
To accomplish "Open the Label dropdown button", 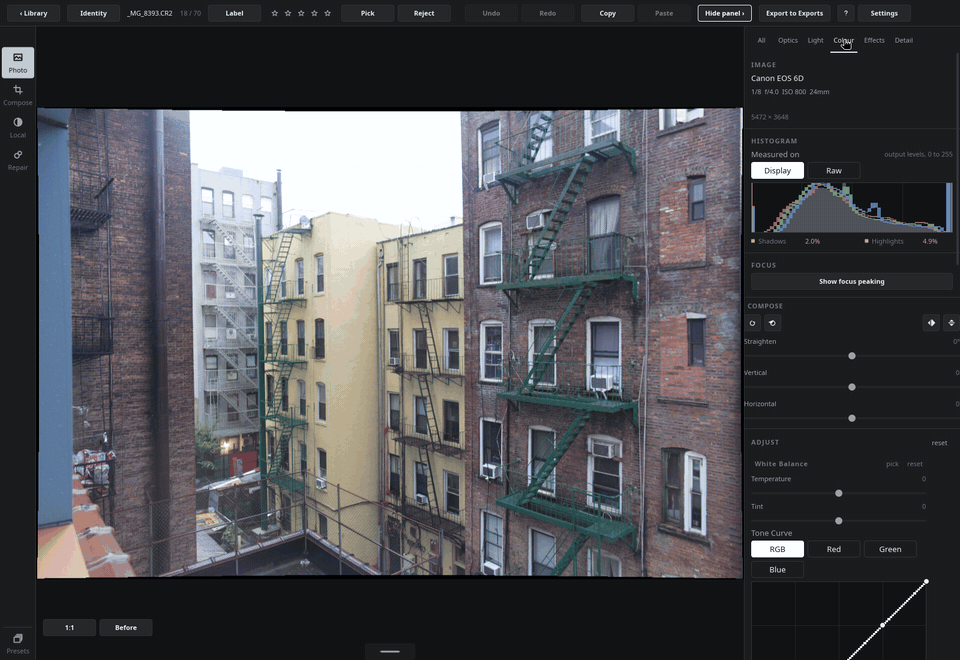I will (x=234, y=13).
